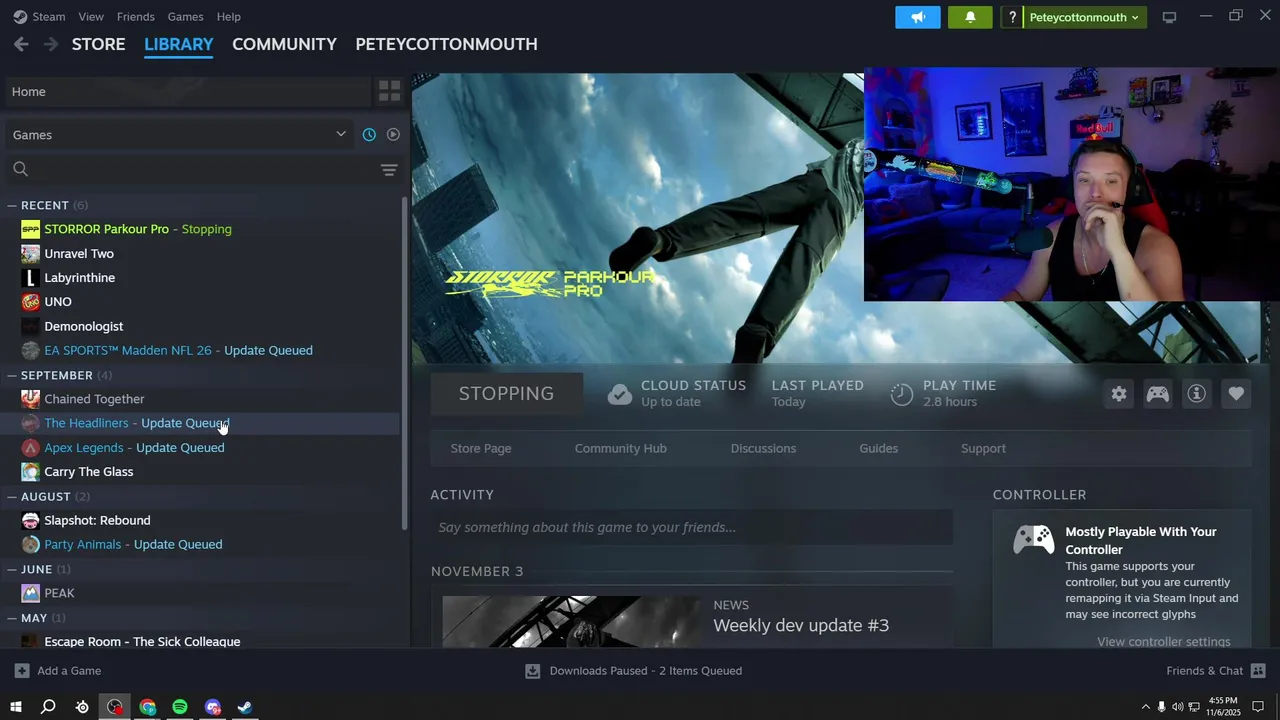Open collections grid view icon
1280x720 pixels.
tap(389, 91)
